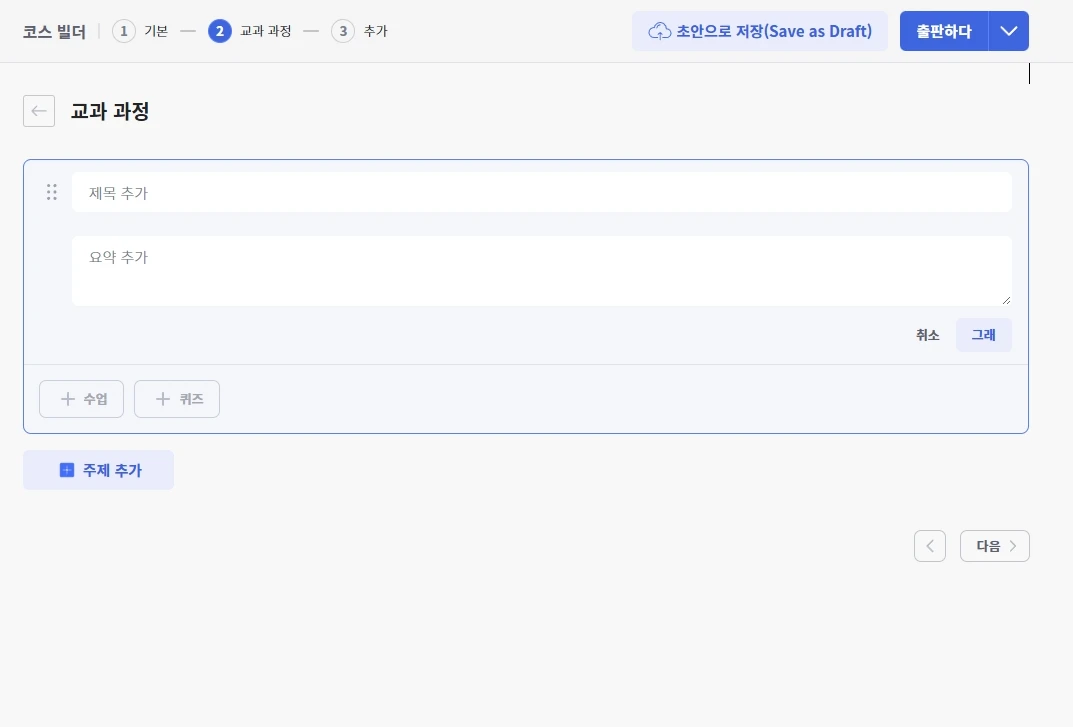Go to previous page with left chevron
The image size is (1073, 727).
point(930,546)
